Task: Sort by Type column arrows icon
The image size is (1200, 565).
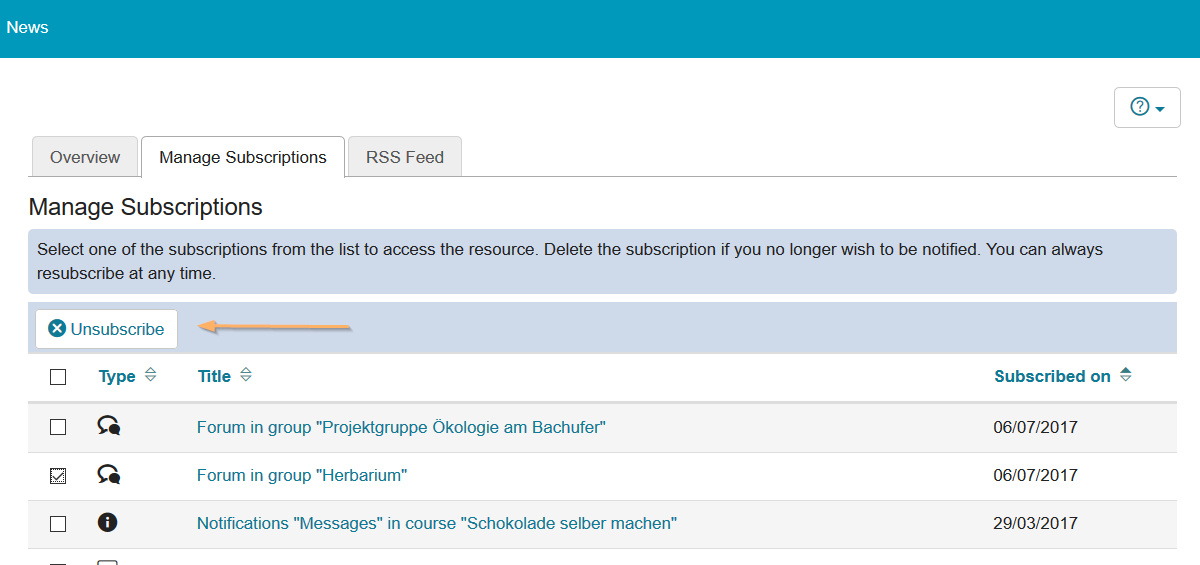Action: click(150, 376)
